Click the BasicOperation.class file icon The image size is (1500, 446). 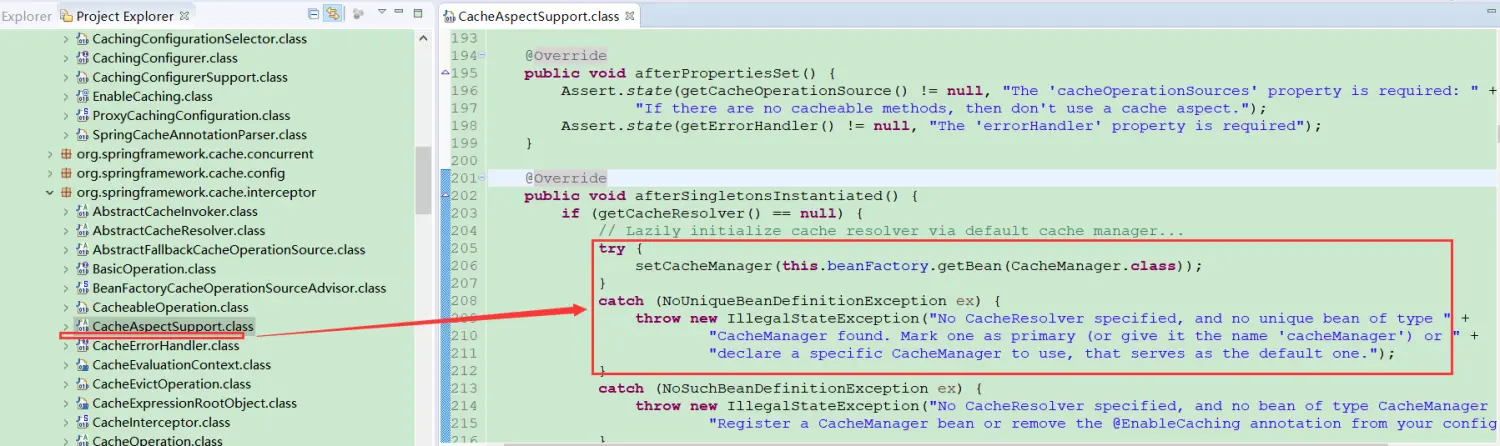tap(82, 269)
